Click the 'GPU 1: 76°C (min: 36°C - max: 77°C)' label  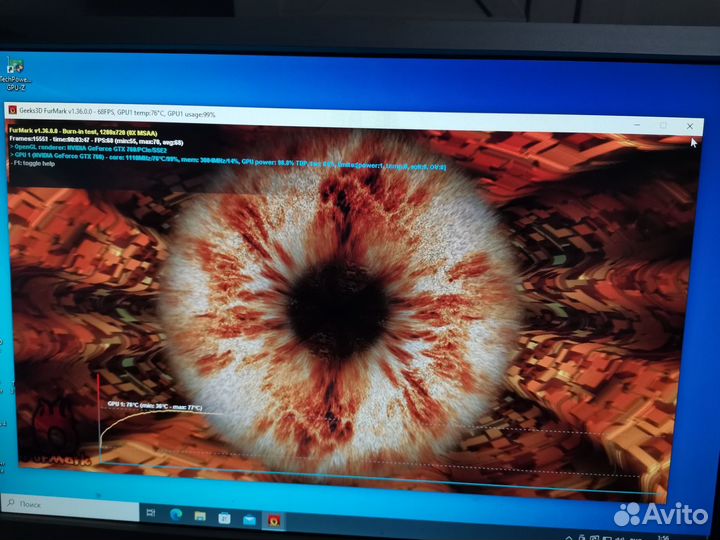[155, 406]
